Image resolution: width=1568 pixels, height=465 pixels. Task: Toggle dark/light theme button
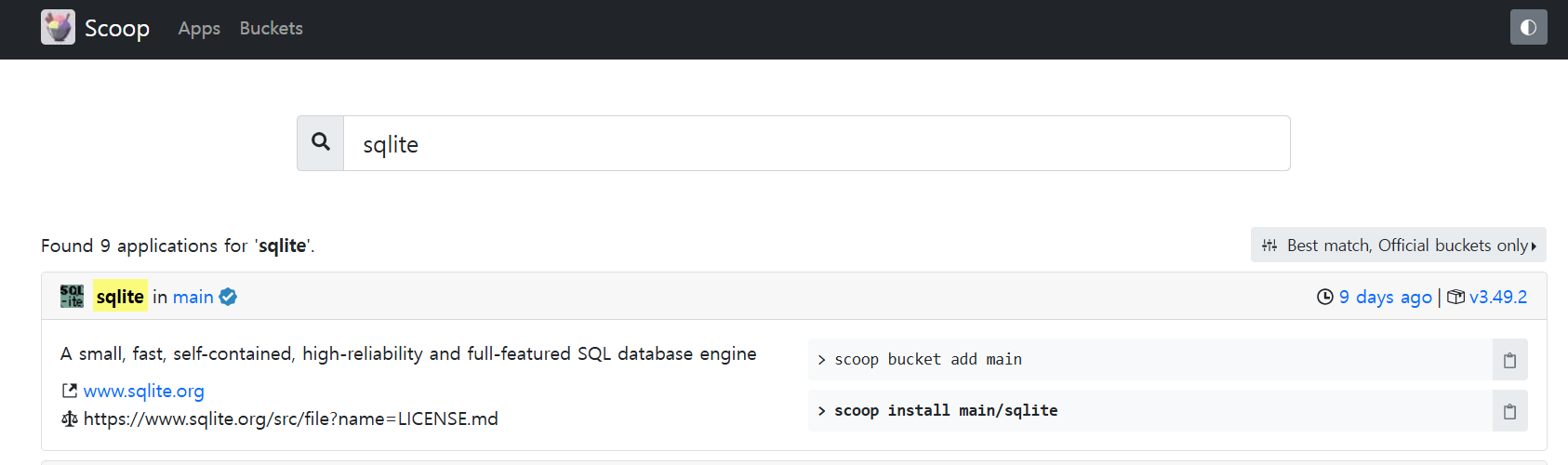tap(1528, 27)
